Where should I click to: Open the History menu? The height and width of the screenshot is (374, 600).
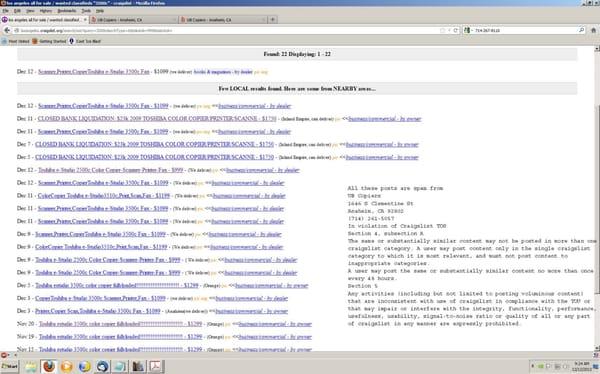tap(46, 11)
